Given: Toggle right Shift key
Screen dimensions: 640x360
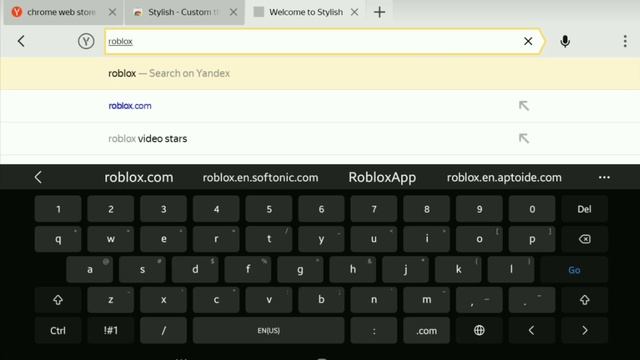Looking at the screenshot, I should pyautogui.click(x=584, y=300).
